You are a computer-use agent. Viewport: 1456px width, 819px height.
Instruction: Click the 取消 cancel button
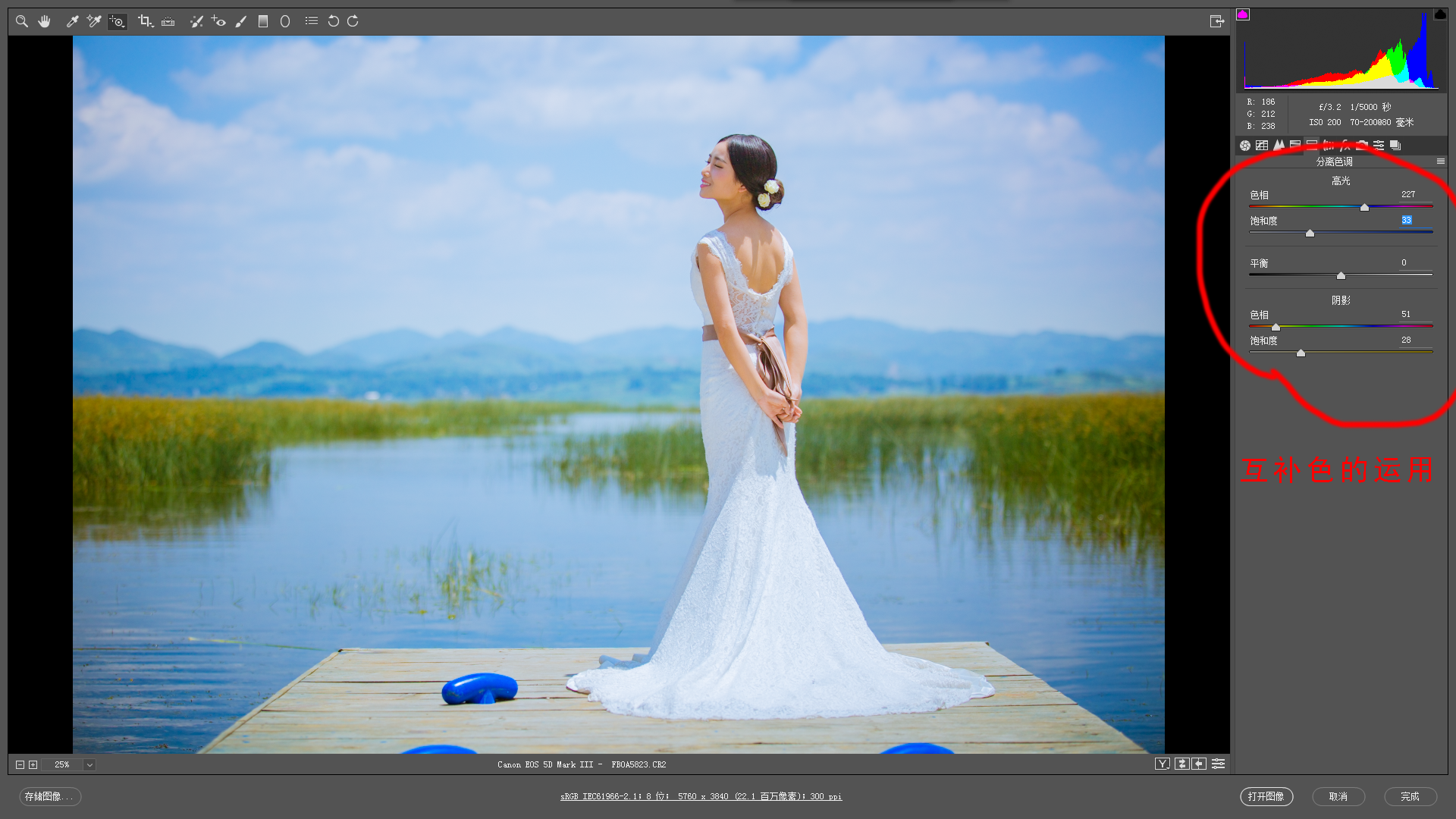pos(1338,796)
